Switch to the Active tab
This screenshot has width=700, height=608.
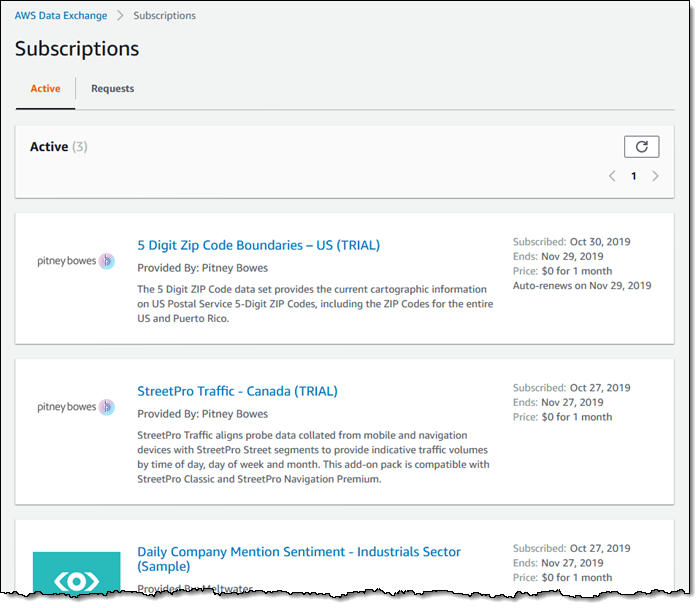[x=45, y=89]
